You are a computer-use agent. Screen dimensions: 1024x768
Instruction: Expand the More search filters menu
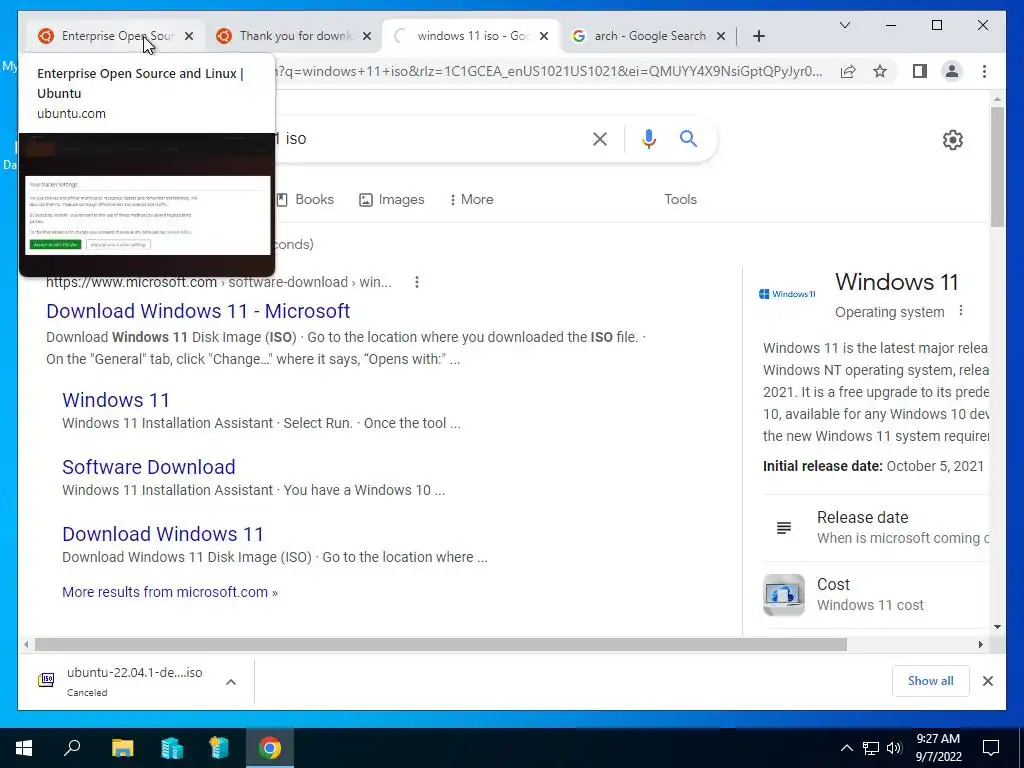pyautogui.click(x=472, y=200)
